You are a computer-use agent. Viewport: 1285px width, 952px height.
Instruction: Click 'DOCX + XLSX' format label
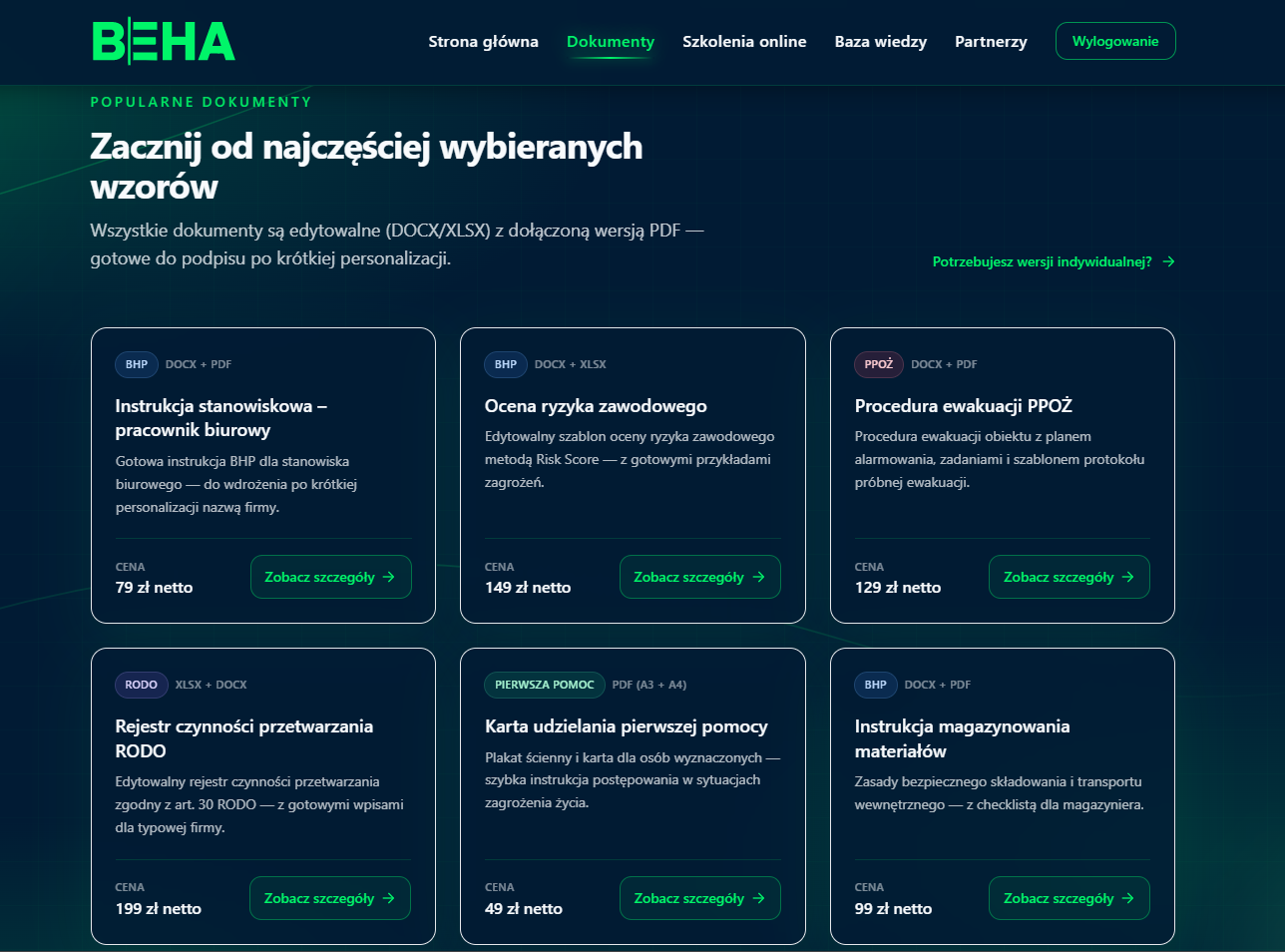pyautogui.click(x=571, y=364)
